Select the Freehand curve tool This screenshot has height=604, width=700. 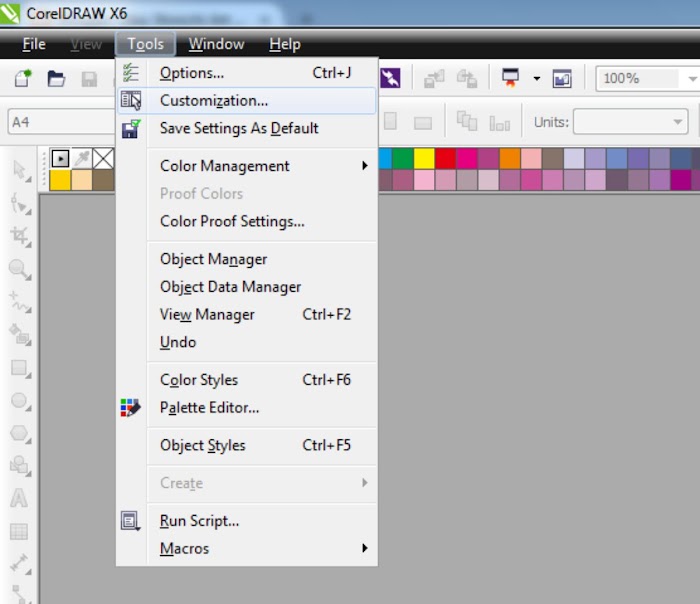(x=20, y=302)
